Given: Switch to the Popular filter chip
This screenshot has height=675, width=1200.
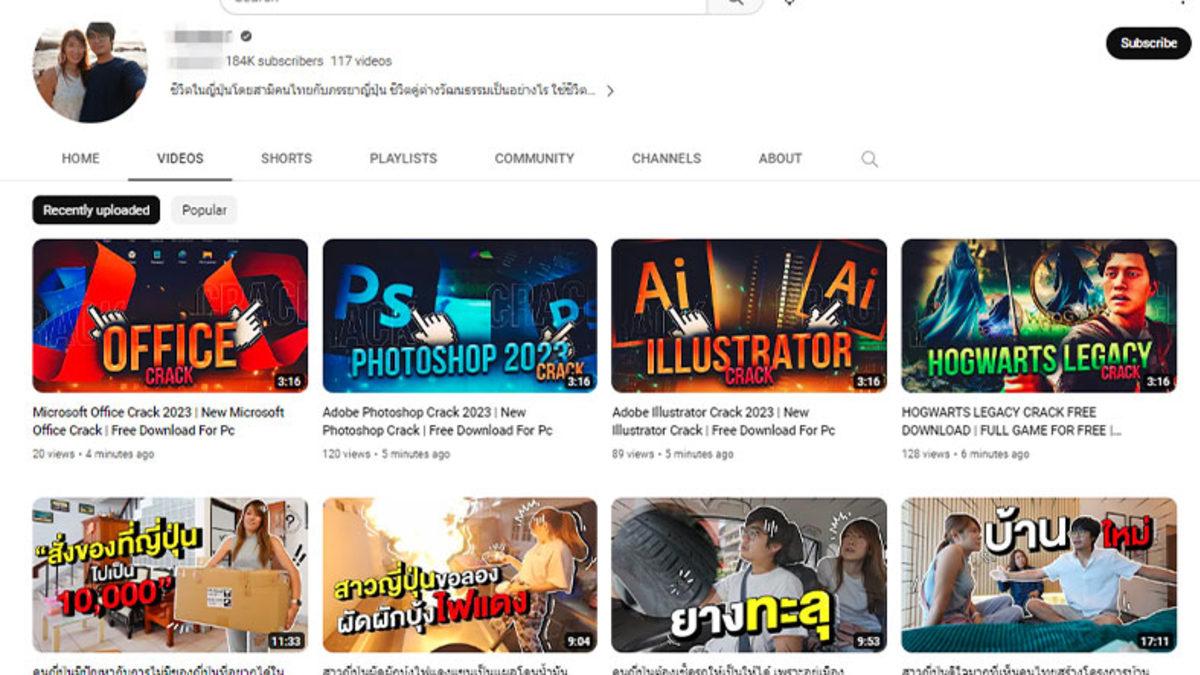Looking at the screenshot, I should [204, 210].
